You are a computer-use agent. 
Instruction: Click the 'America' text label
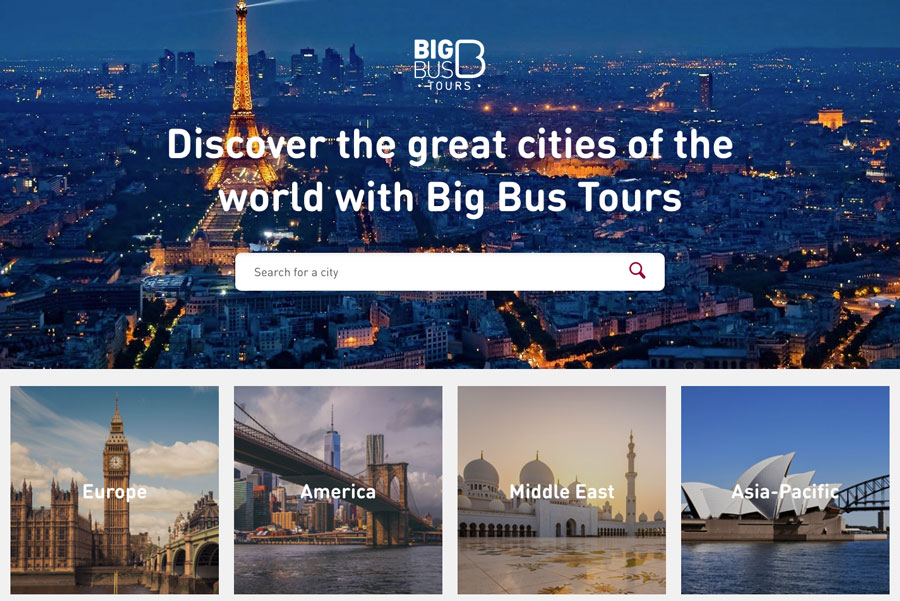[x=338, y=492]
